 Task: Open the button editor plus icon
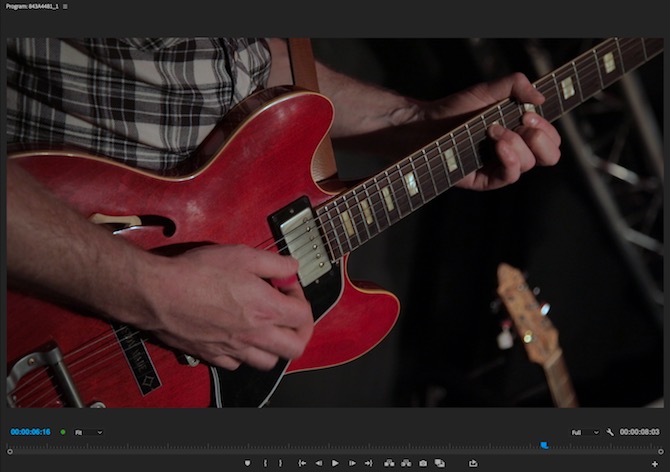coord(655,463)
